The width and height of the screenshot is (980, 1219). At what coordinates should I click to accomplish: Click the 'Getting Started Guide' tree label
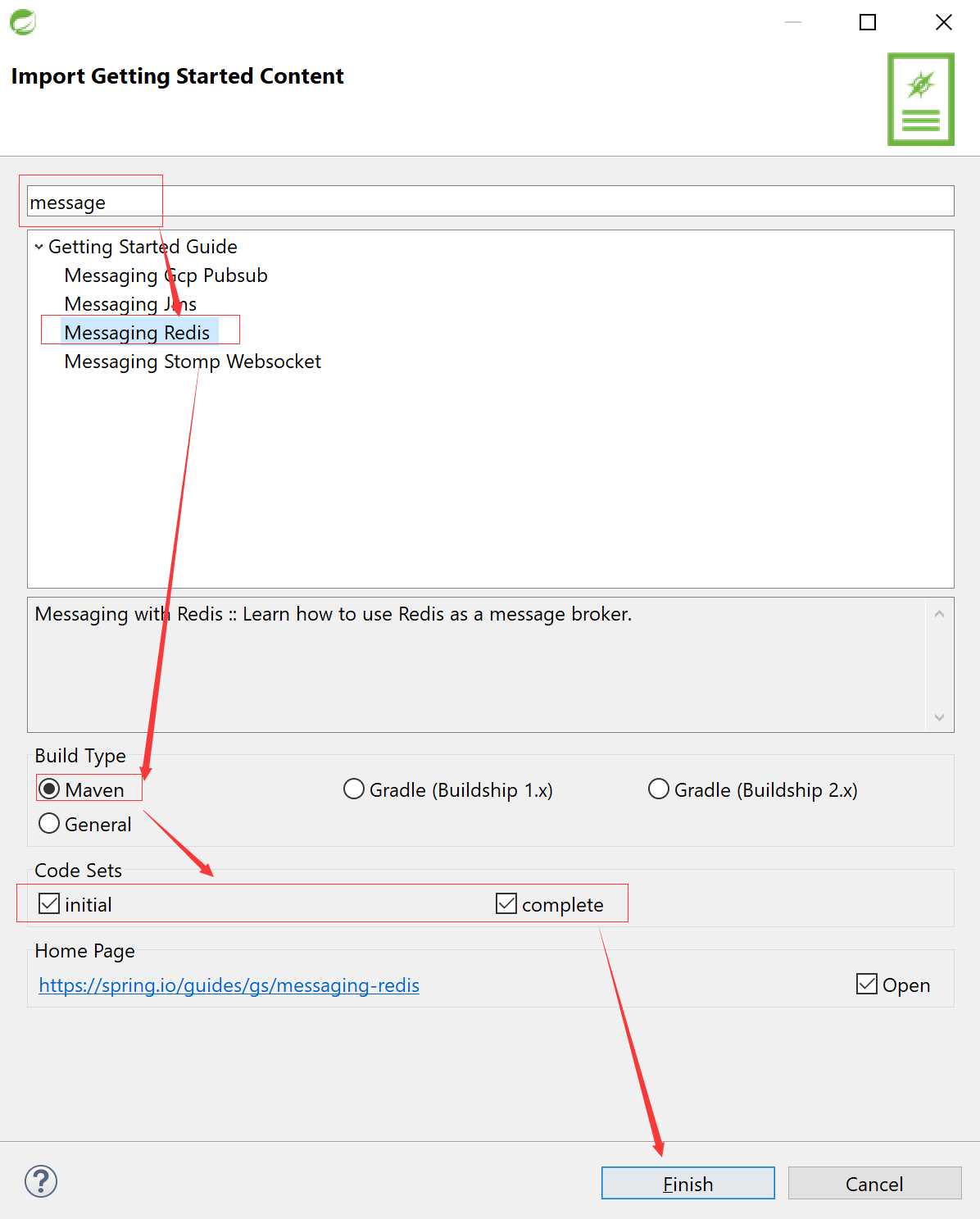point(143,247)
